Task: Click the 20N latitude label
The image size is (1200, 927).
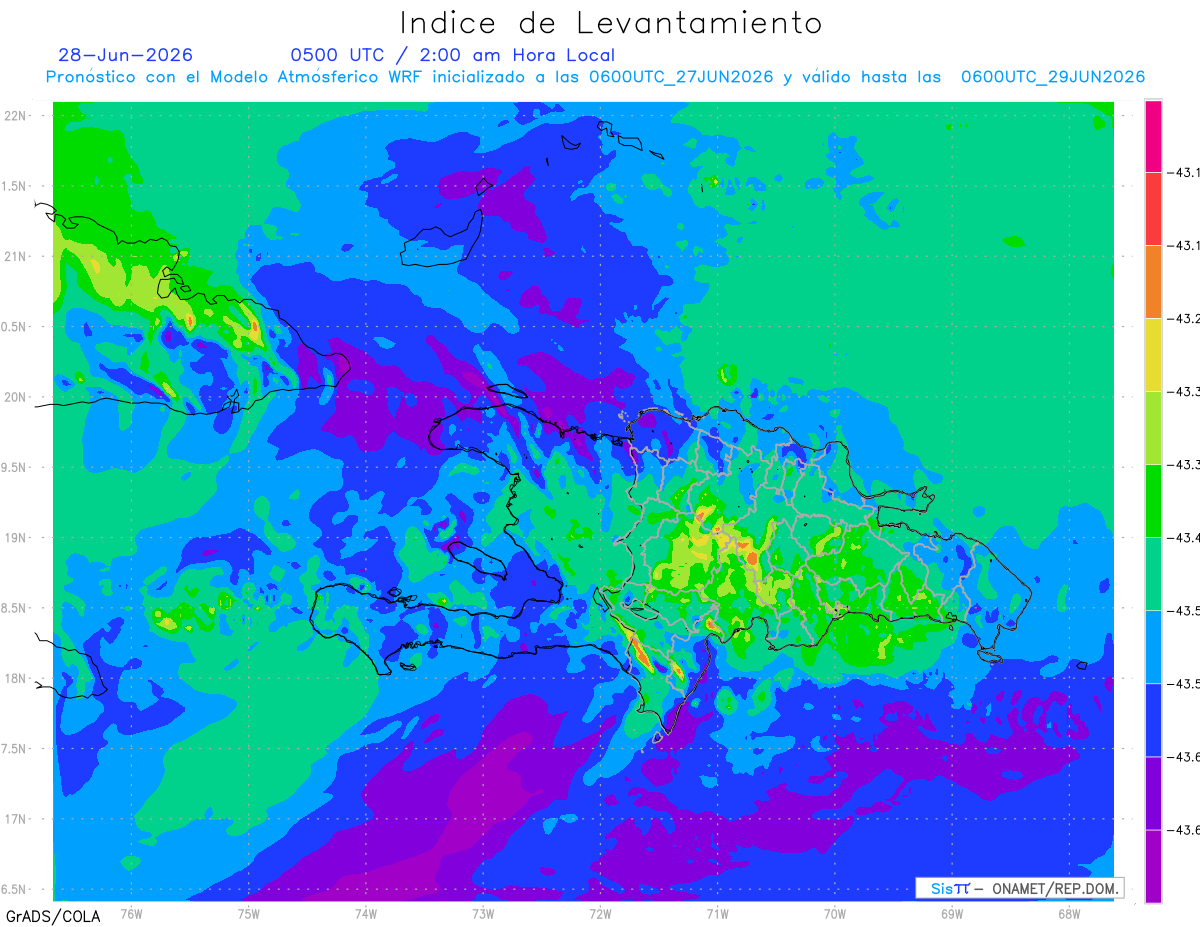Action: (16, 397)
